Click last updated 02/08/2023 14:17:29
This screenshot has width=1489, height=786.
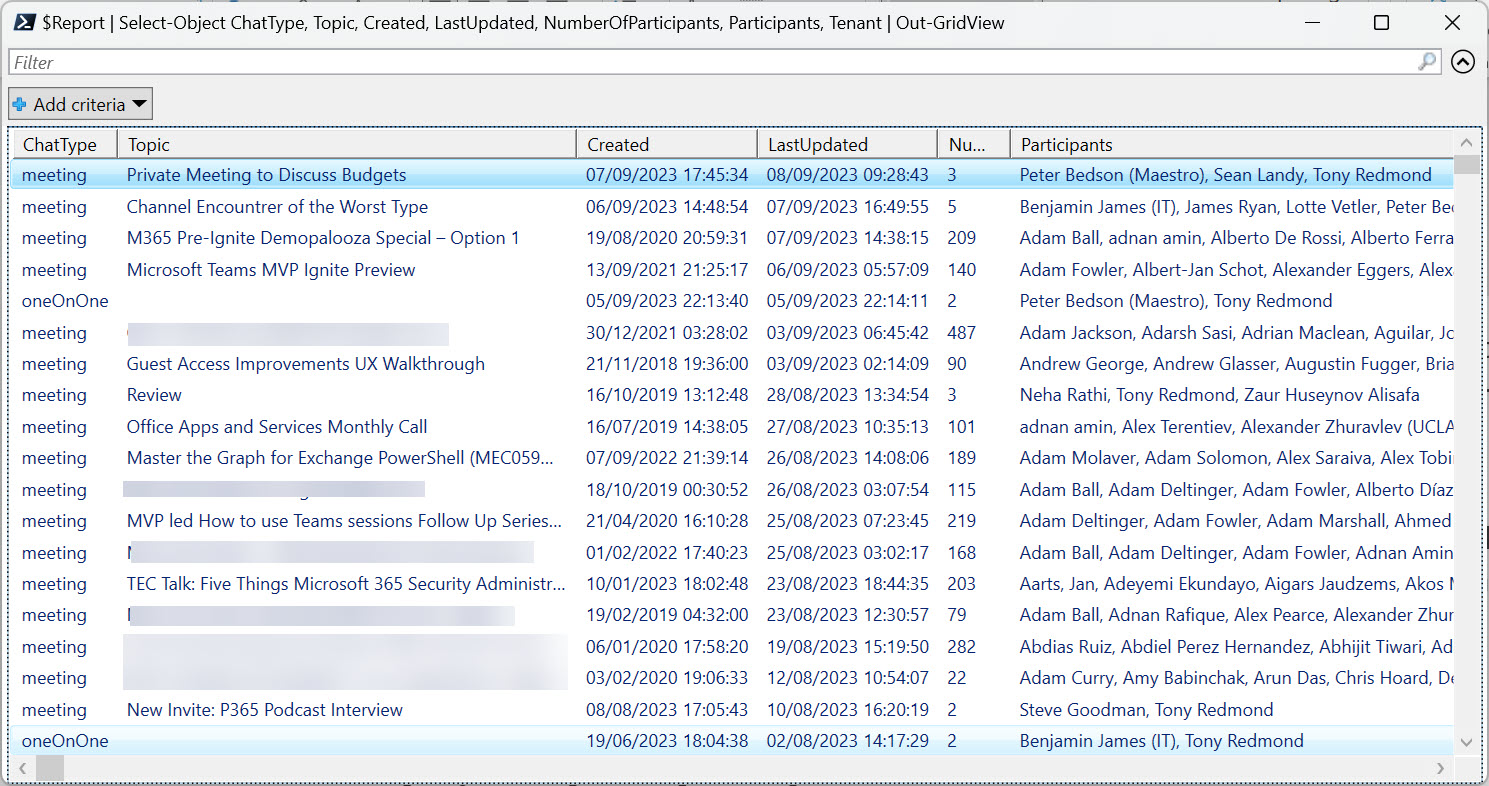(x=848, y=741)
